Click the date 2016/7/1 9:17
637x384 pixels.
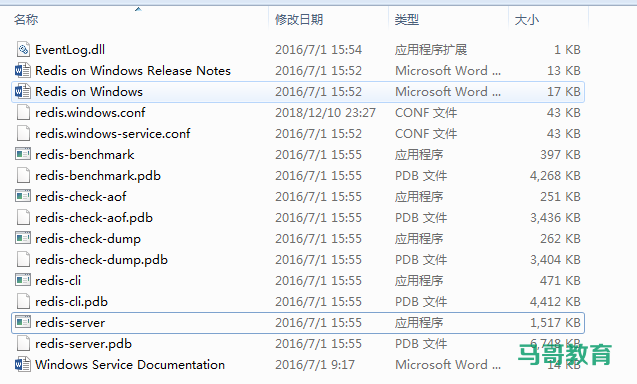pos(315,364)
